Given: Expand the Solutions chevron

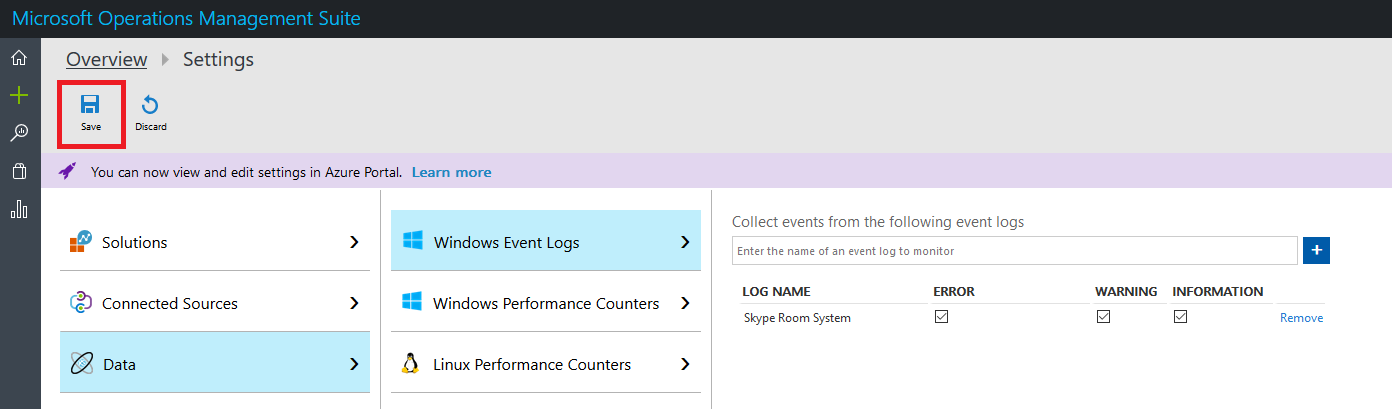Looking at the screenshot, I should click(x=354, y=242).
